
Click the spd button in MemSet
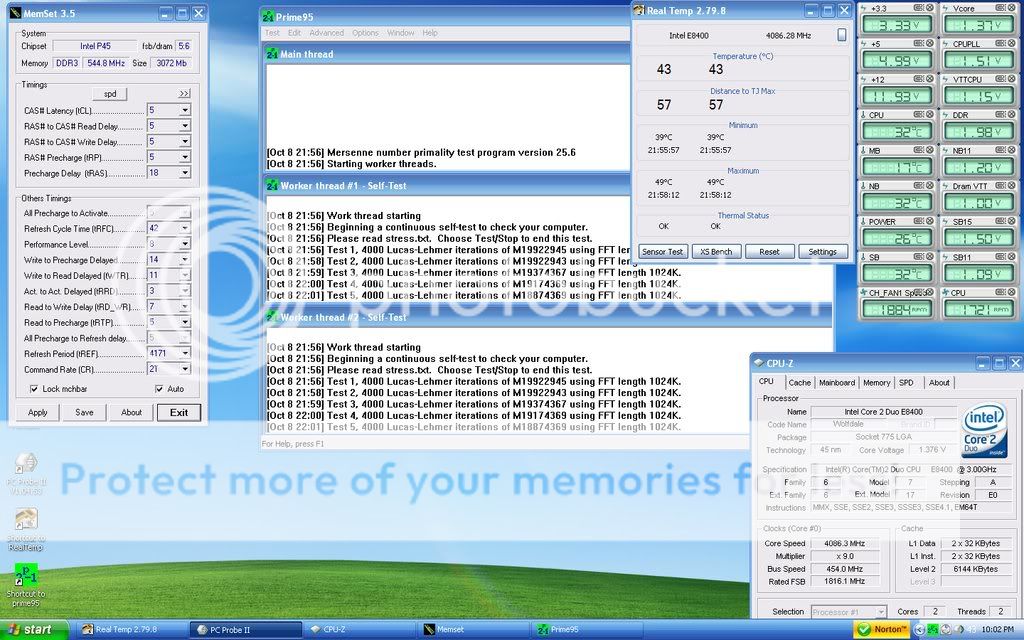[x=110, y=94]
